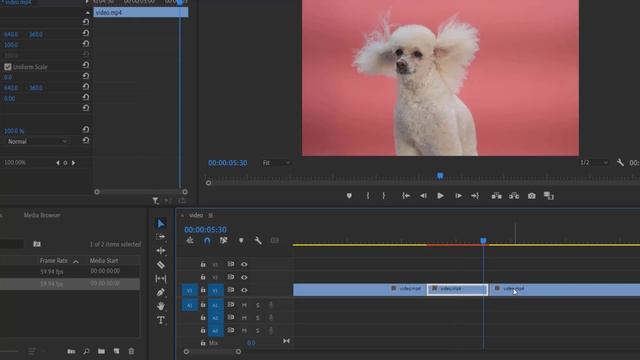
Task: Go to In point in Program monitor
Action: 406,196
